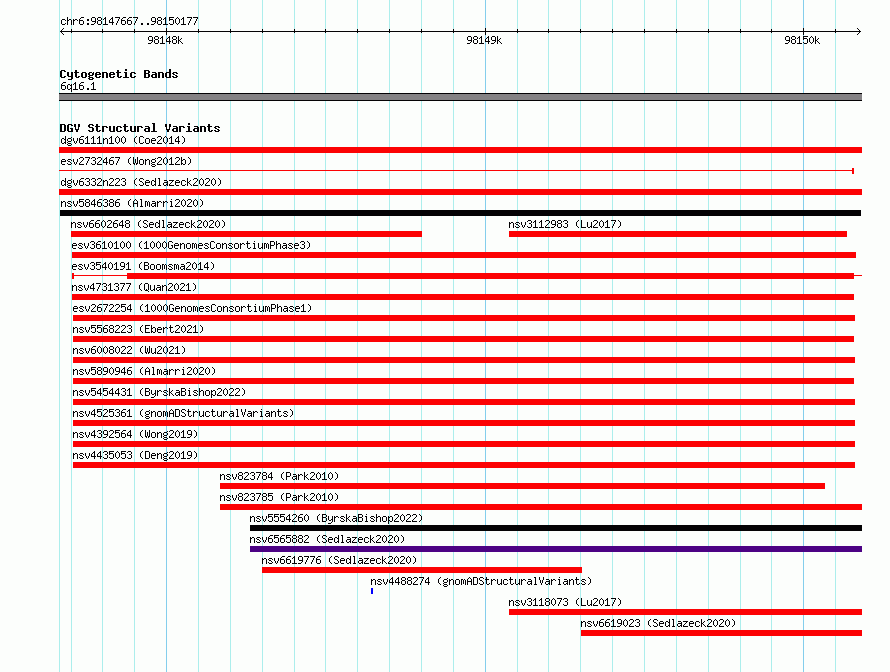
Task: Open variant nsv4392564 (Wong2019) label
Action: [x=135, y=434]
